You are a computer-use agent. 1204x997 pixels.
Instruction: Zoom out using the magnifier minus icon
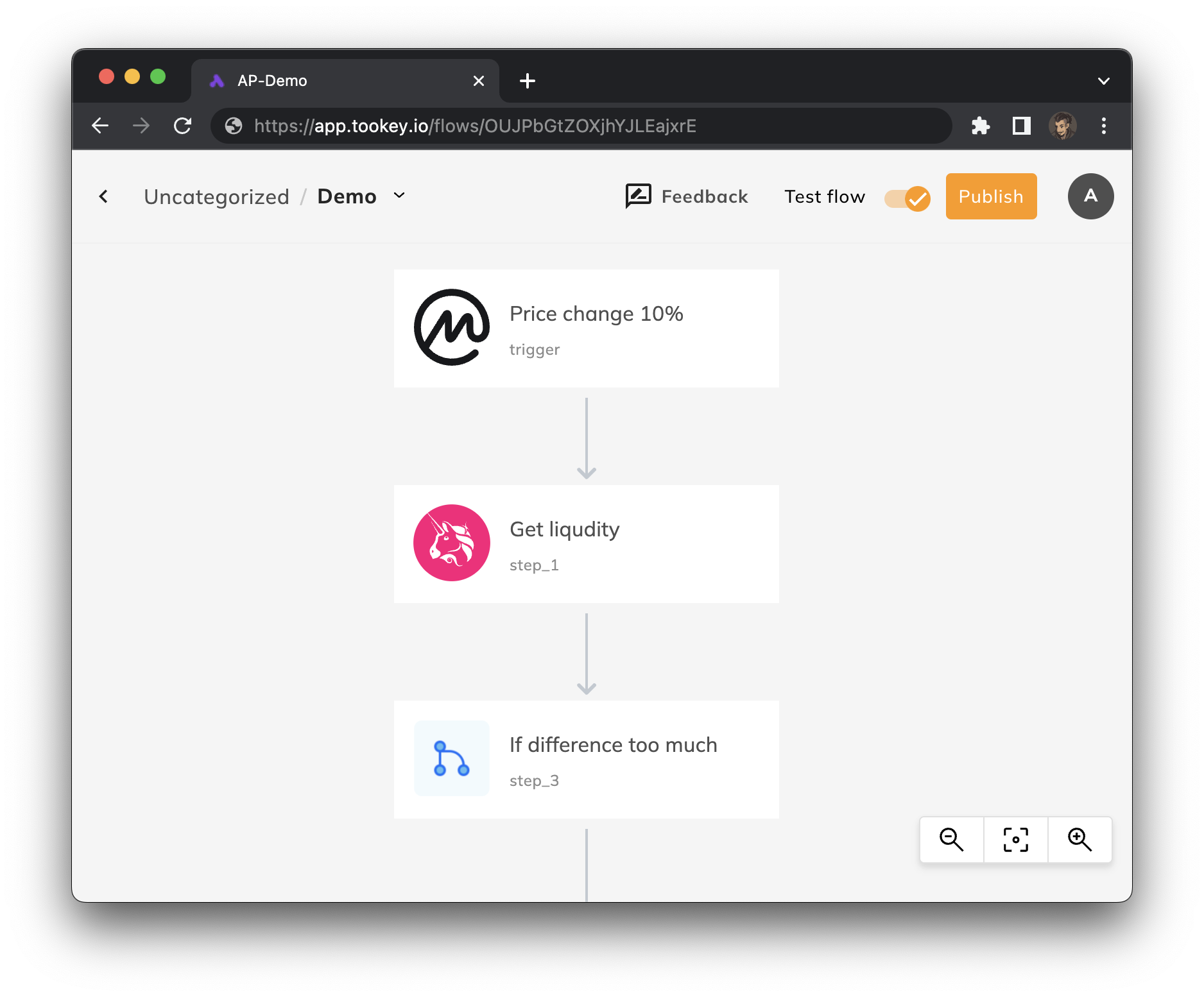952,839
